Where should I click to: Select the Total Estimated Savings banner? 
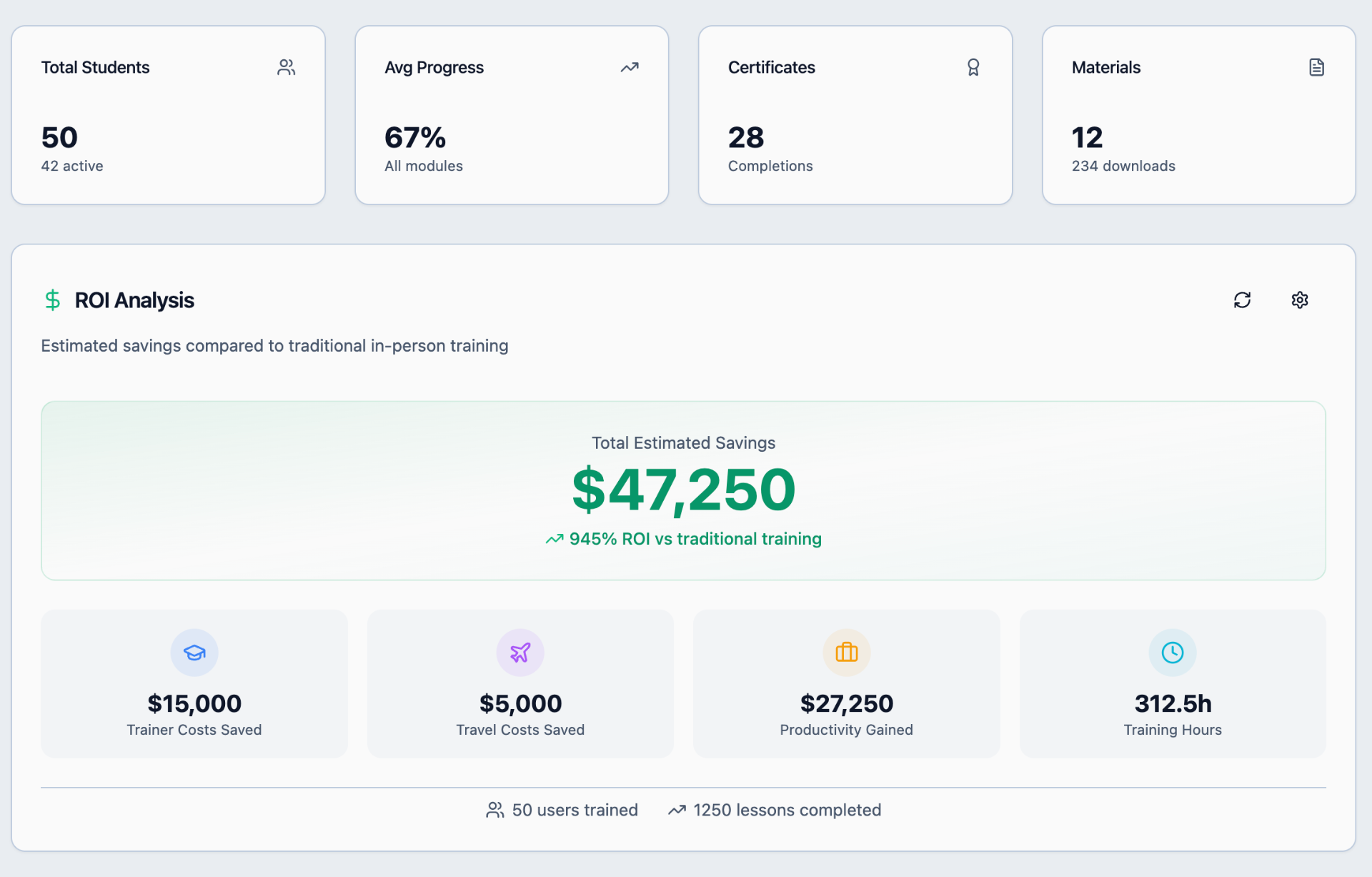click(x=683, y=490)
